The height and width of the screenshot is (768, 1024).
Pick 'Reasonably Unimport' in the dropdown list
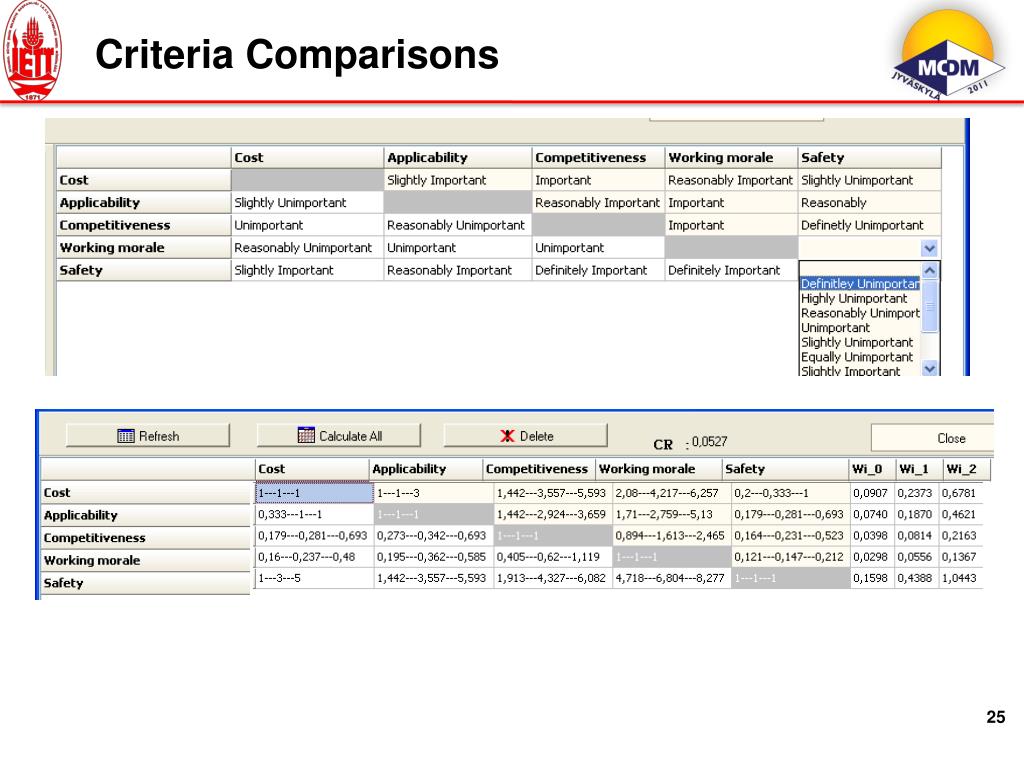click(860, 313)
